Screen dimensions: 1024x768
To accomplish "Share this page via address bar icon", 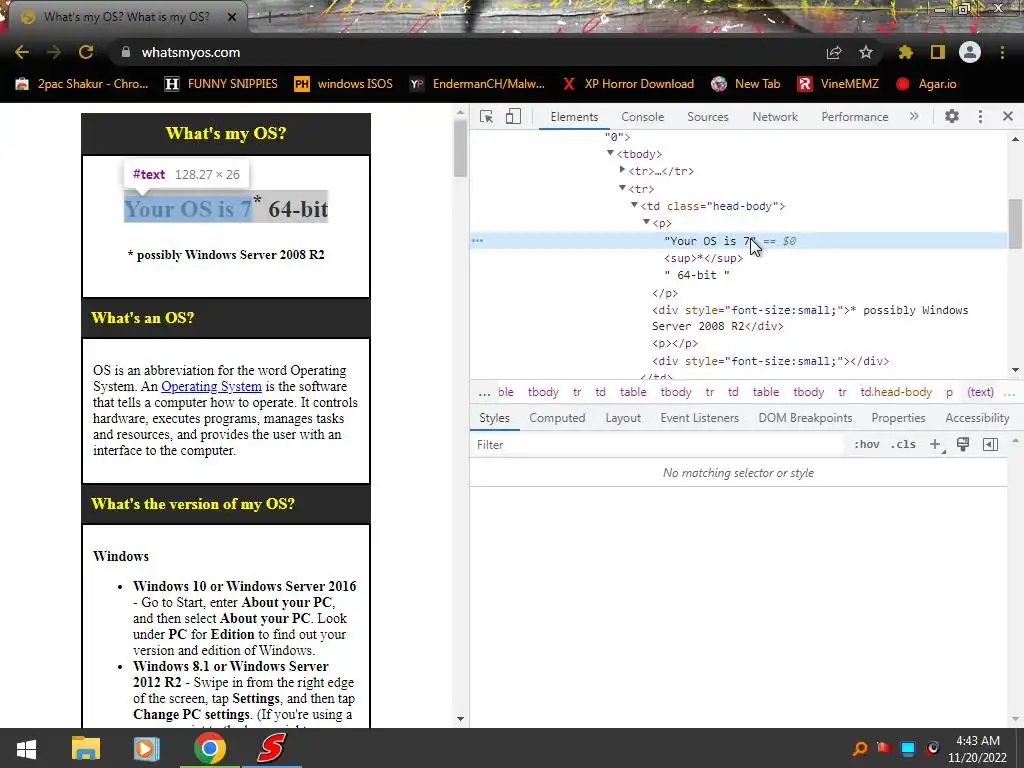I will [x=834, y=52].
